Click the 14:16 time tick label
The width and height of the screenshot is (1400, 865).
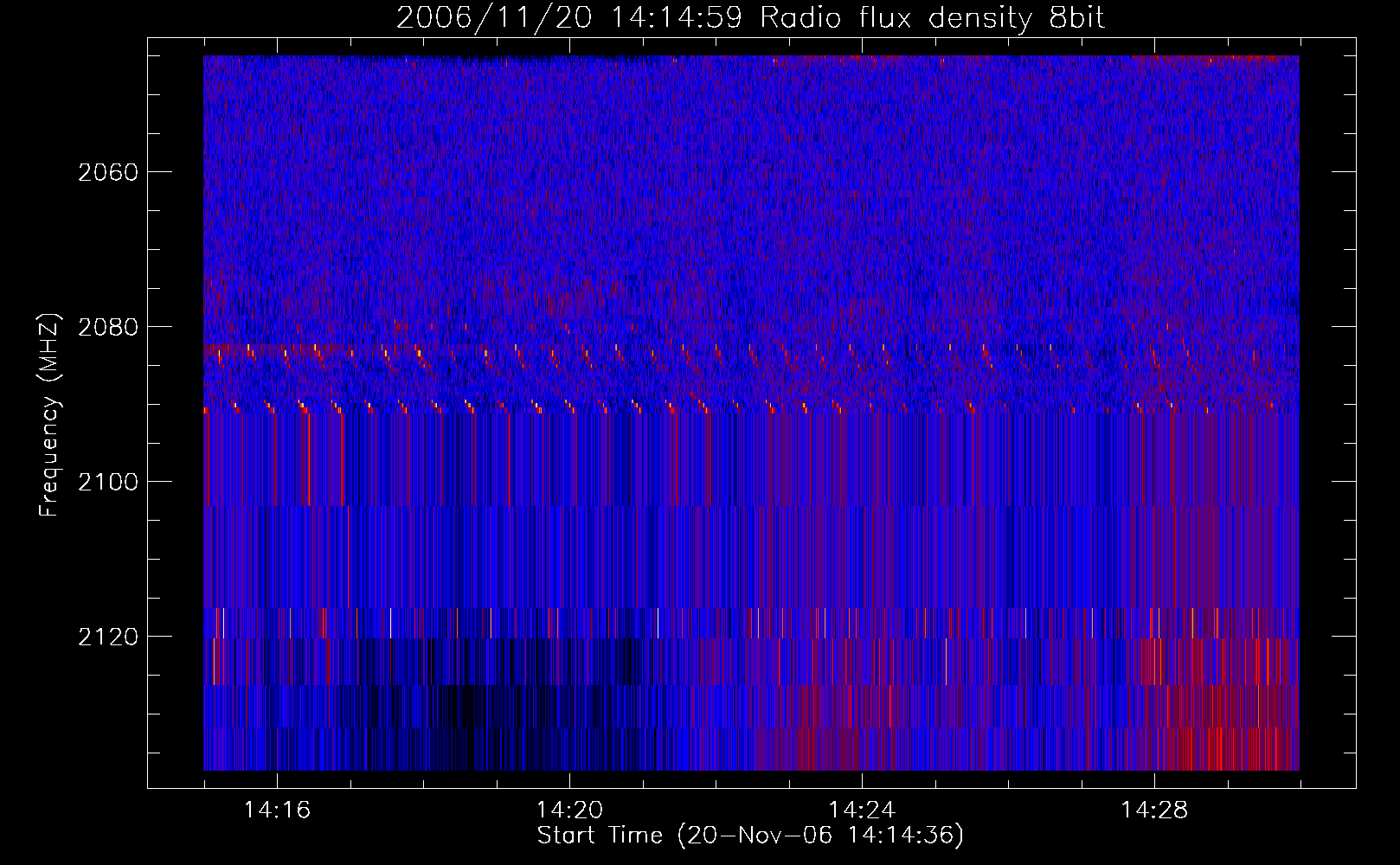pos(277,811)
